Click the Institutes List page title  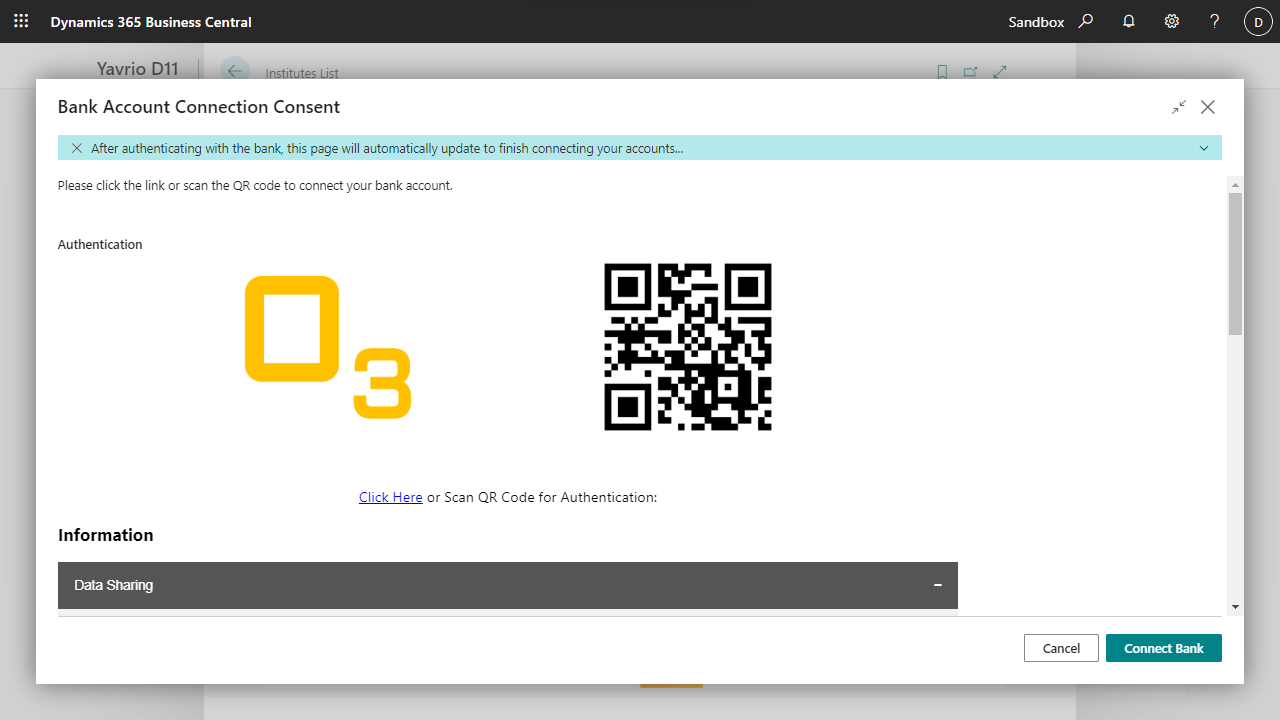tap(302, 73)
